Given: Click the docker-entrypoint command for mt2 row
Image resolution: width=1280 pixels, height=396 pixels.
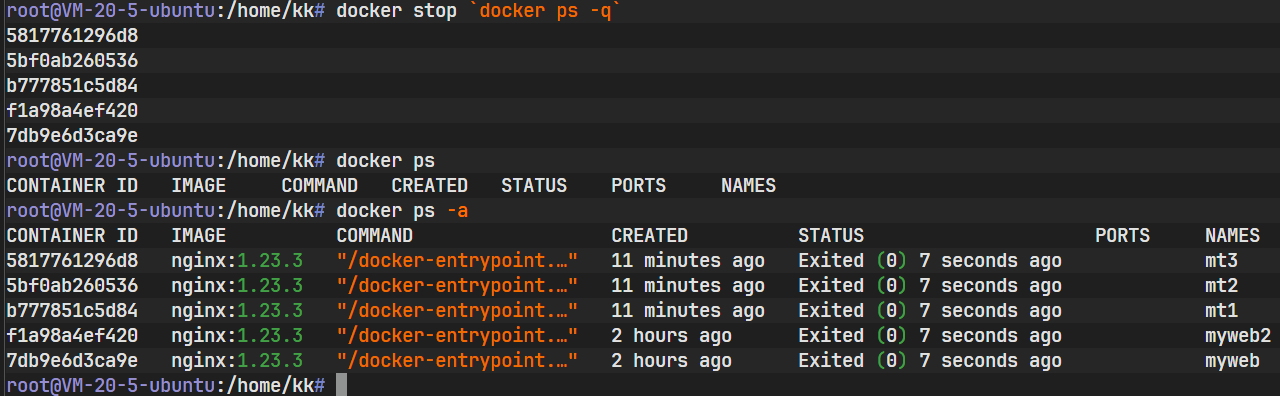Looking at the screenshot, I should (x=458, y=286).
